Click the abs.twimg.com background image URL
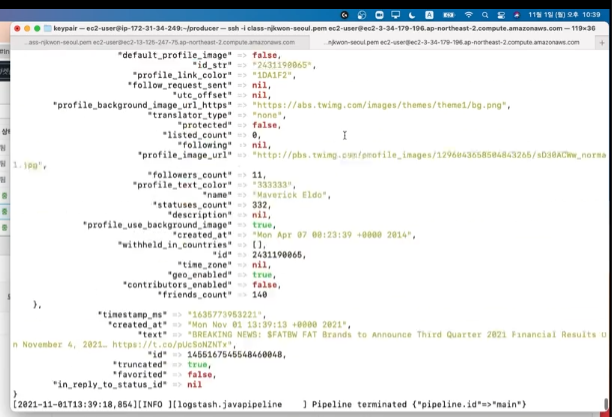This screenshot has width=612, height=417. click(x=379, y=105)
